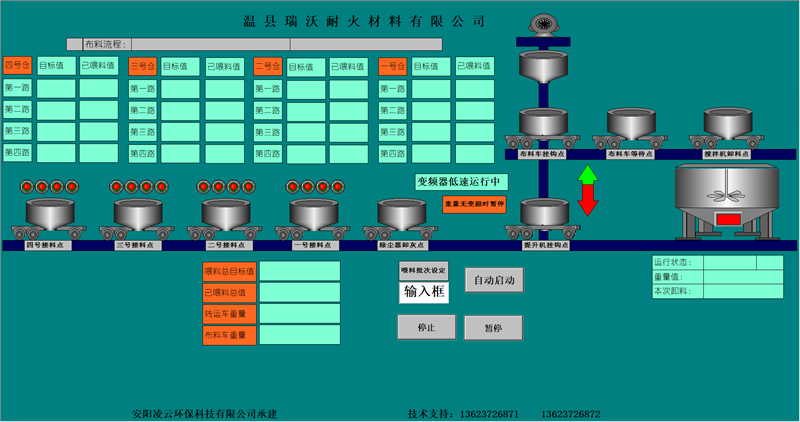Click the cart at 布料车等待点

click(x=632, y=127)
